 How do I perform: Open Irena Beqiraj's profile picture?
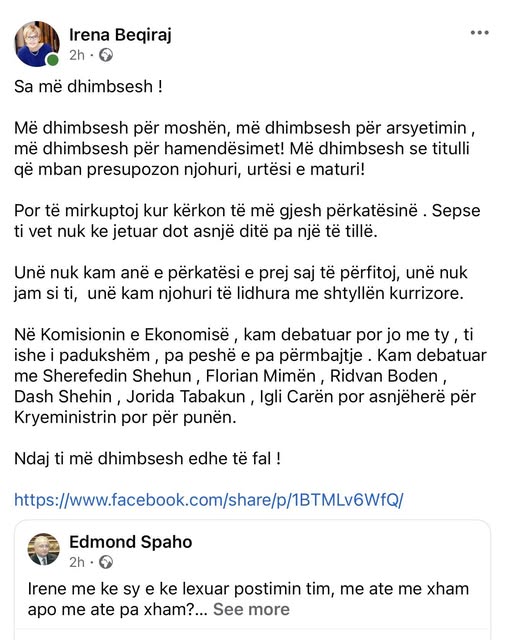[x=37, y=43]
